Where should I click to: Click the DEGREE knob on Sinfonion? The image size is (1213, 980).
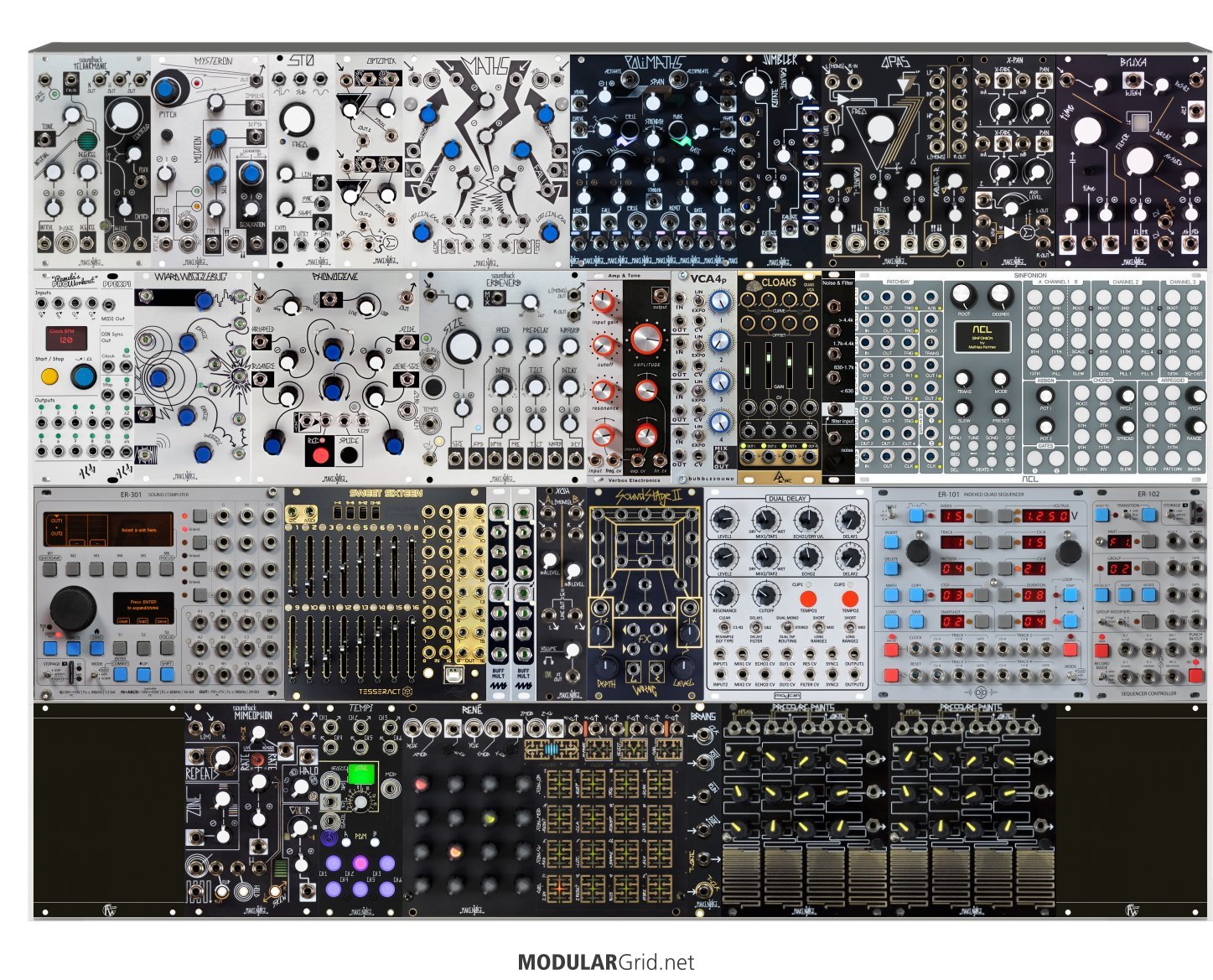coord(999,294)
